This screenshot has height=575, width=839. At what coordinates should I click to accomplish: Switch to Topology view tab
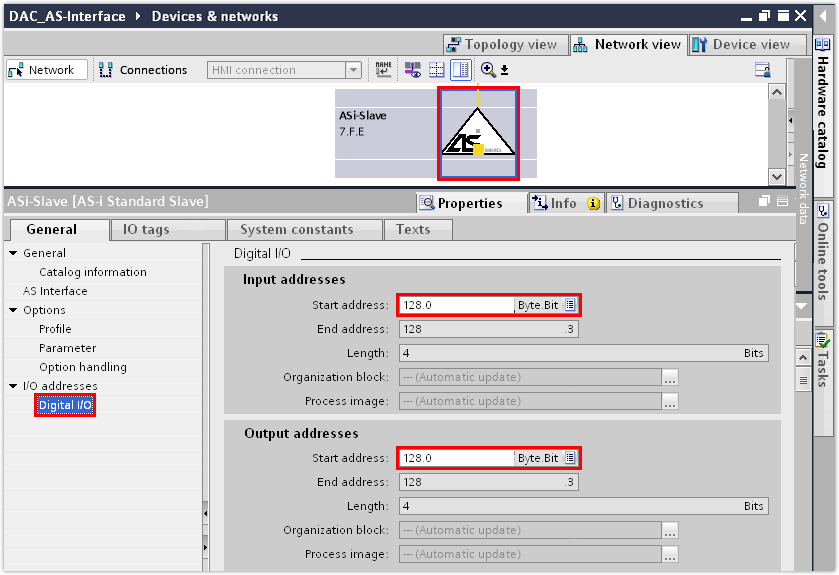click(x=505, y=44)
